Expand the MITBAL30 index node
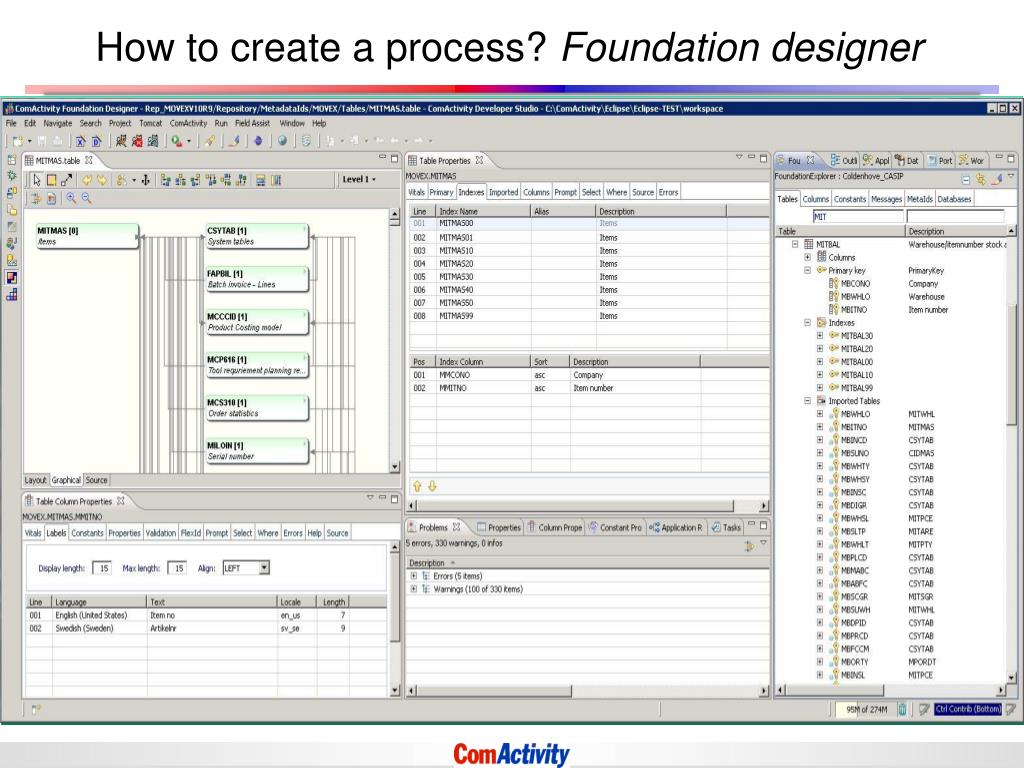1024x768 pixels. click(820, 336)
